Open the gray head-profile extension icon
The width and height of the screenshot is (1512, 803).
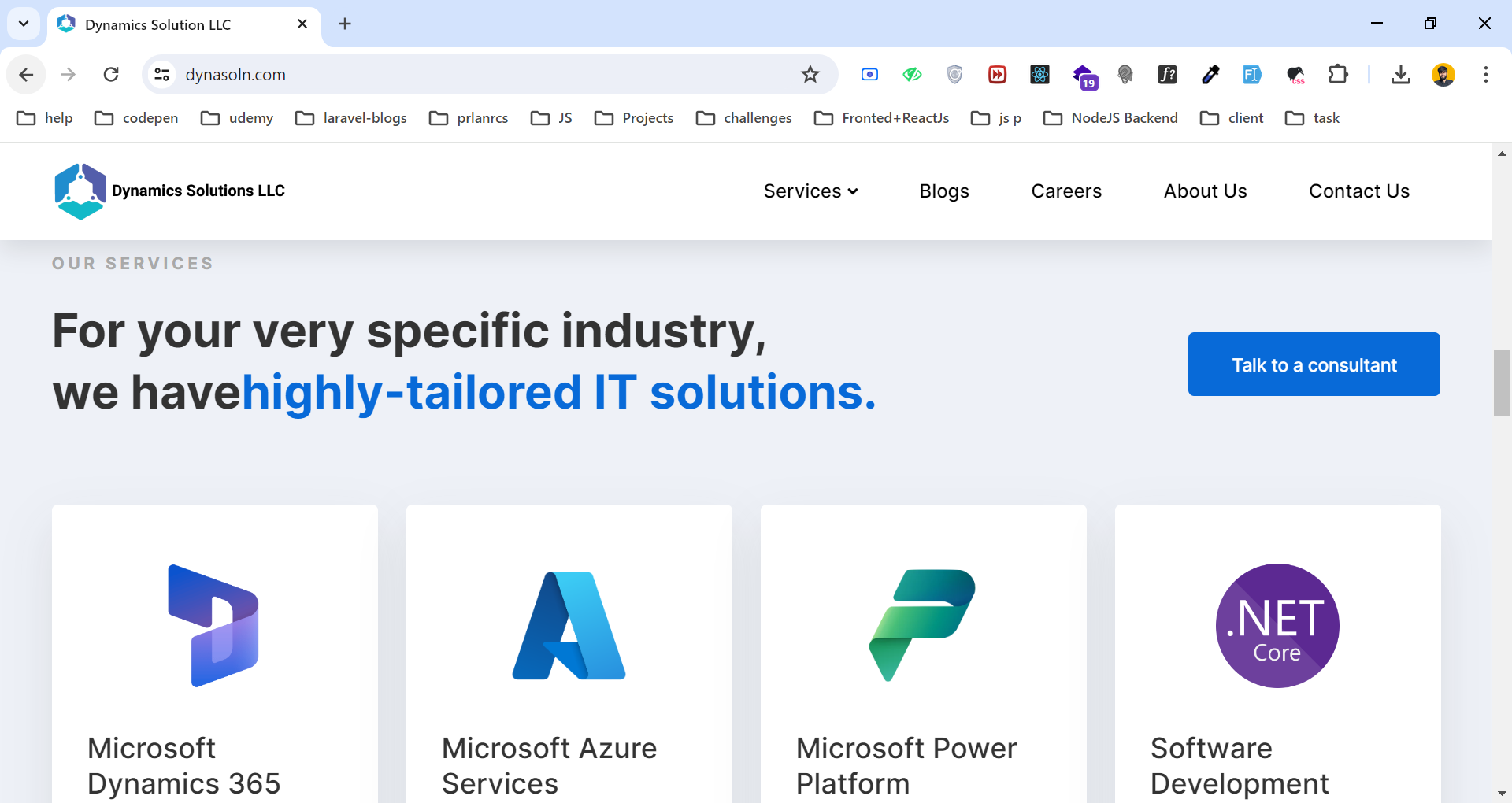1125,75
